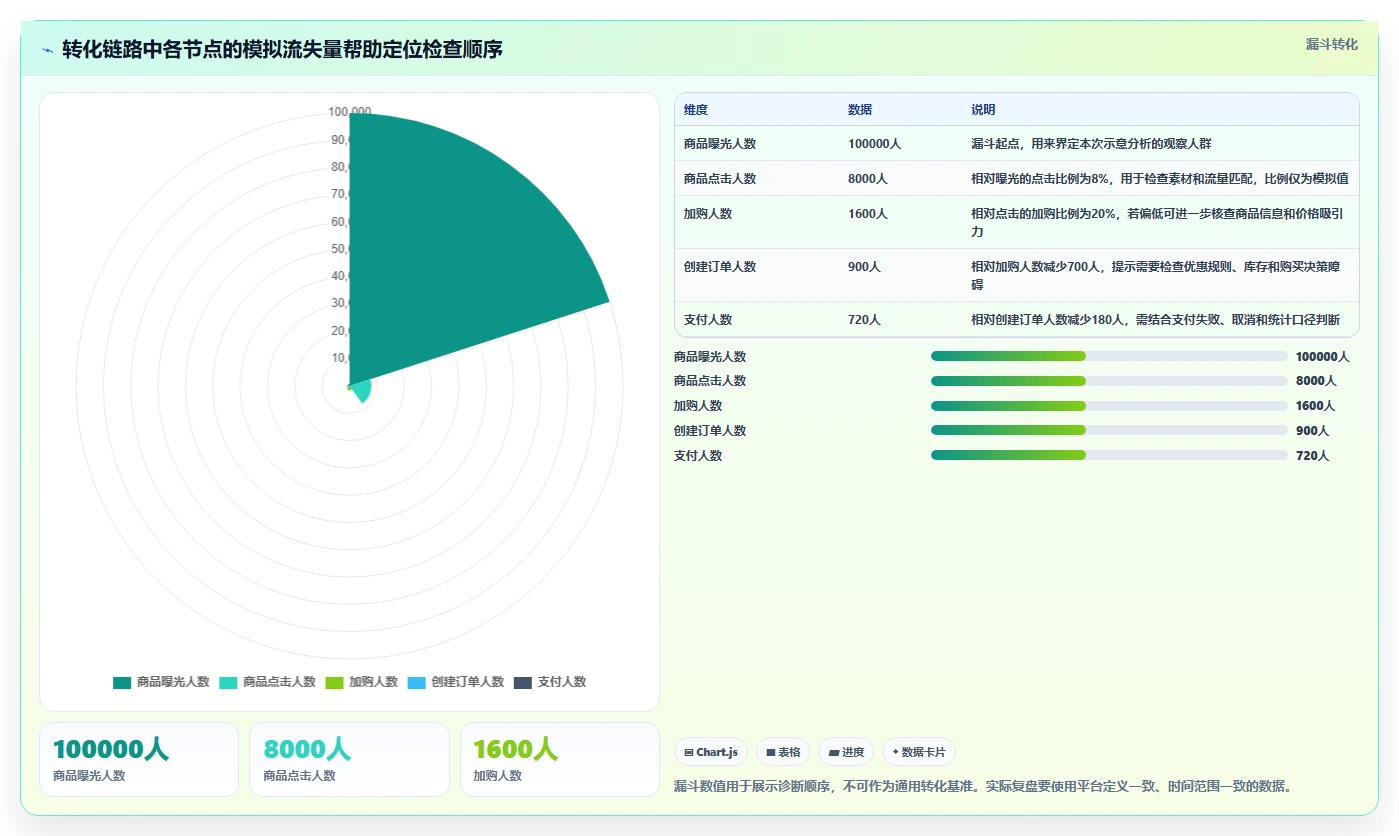Click the 商品曝光人数 label in the progress list
This screenshot has height=836, width=1399.
tap(710, 357)
